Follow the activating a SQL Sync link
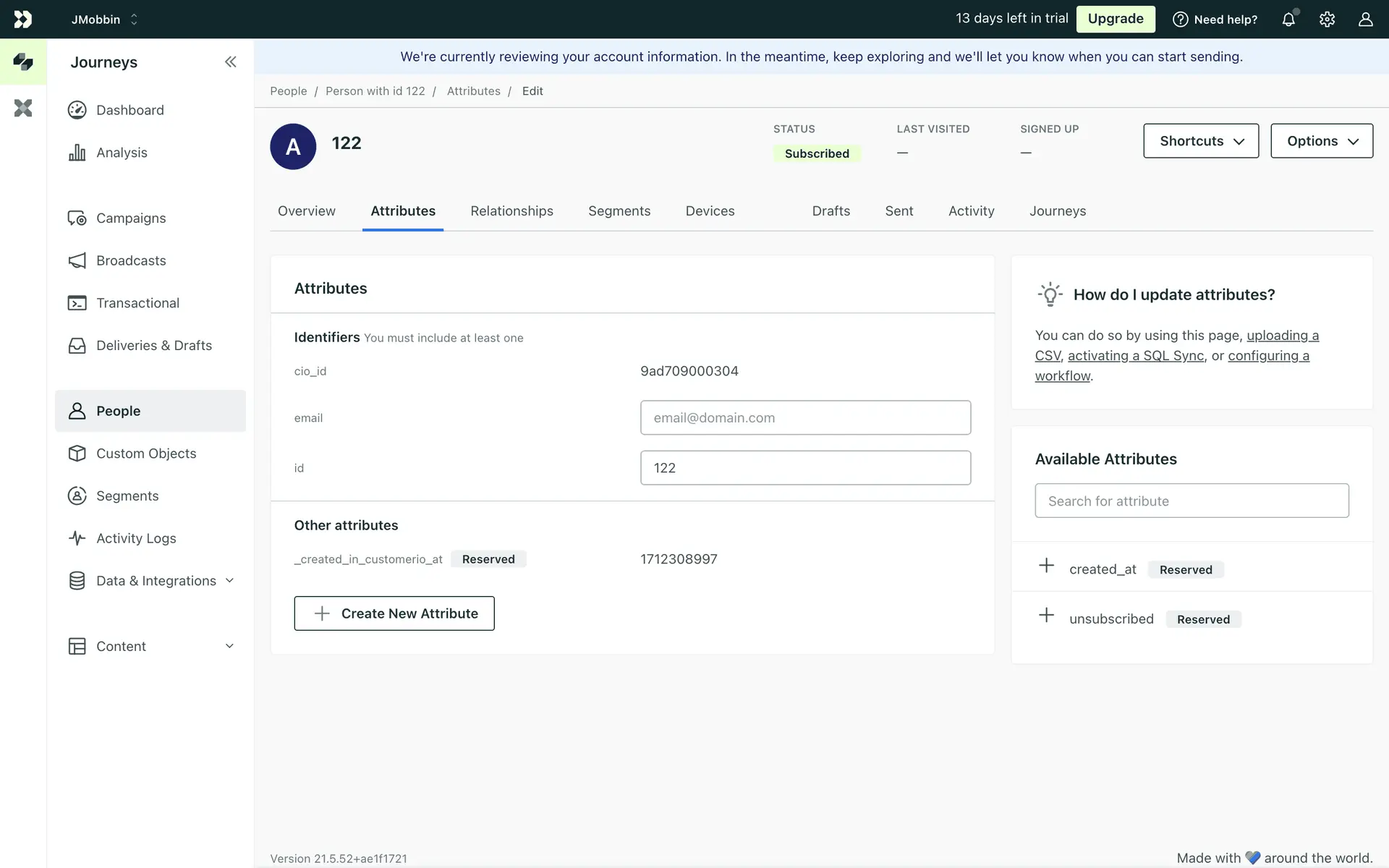Image resolution: width=1389 pixels, height=868 pixels. click(1136, 356)
